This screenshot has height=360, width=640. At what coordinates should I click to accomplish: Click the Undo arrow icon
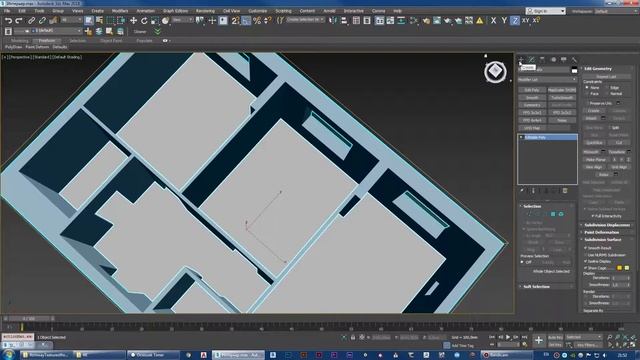pyautogui.click(x=8, y=20)
